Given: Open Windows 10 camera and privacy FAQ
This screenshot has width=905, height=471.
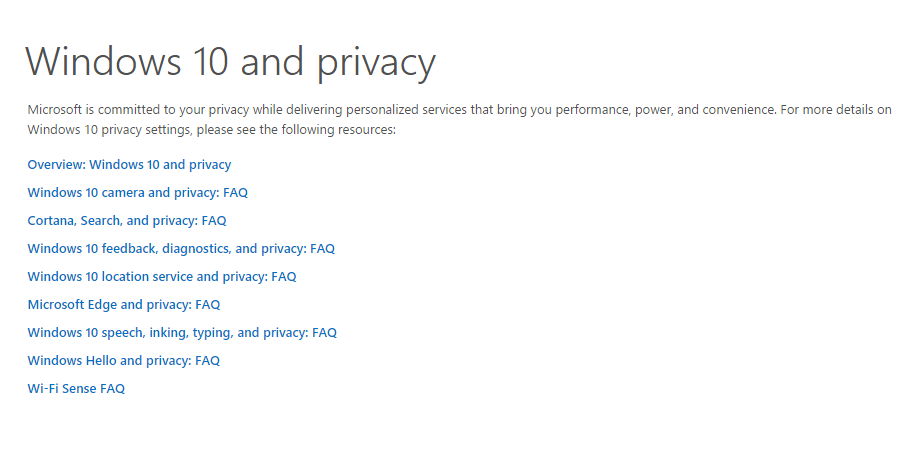Looking at the screenshot, I should [x=137, y=192].
